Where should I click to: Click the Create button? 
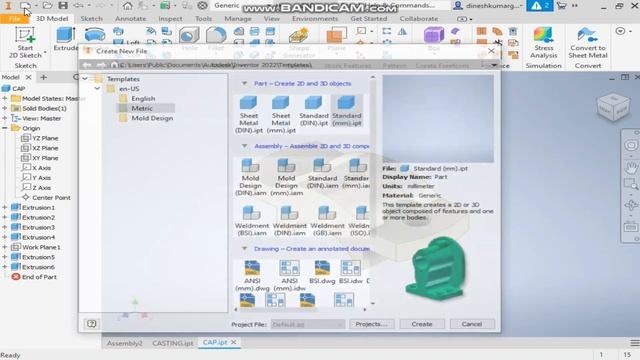[422, 324]
